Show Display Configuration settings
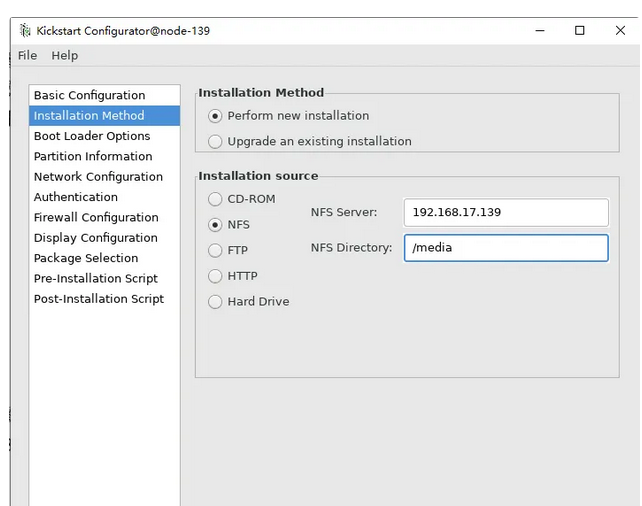 pyautogui.click(x=95, y=238)
